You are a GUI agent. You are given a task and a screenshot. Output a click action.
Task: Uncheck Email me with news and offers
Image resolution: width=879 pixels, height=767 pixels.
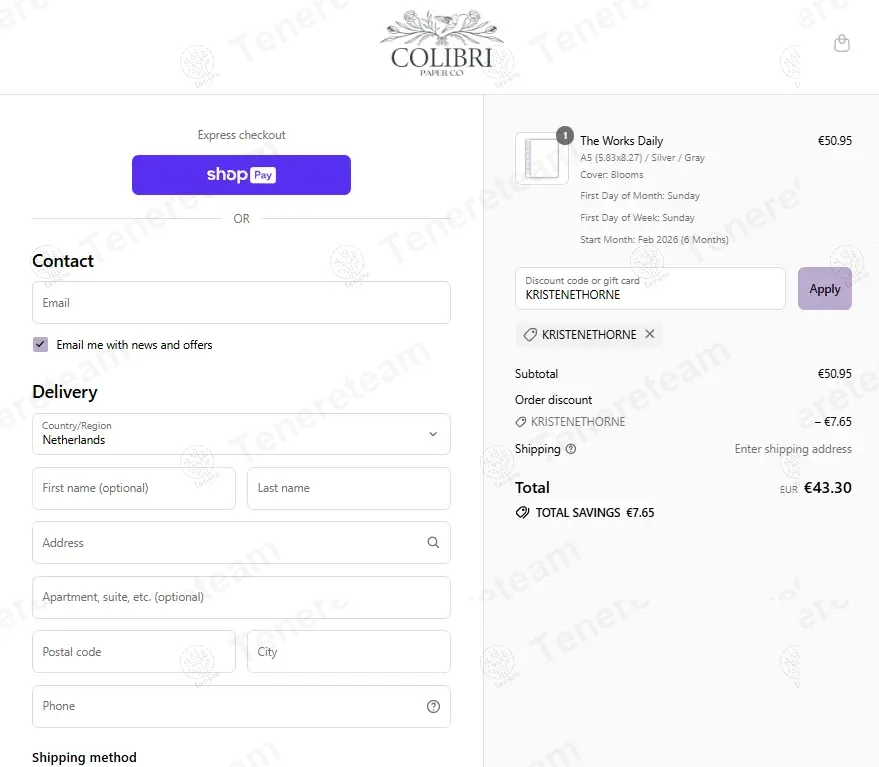41,345
